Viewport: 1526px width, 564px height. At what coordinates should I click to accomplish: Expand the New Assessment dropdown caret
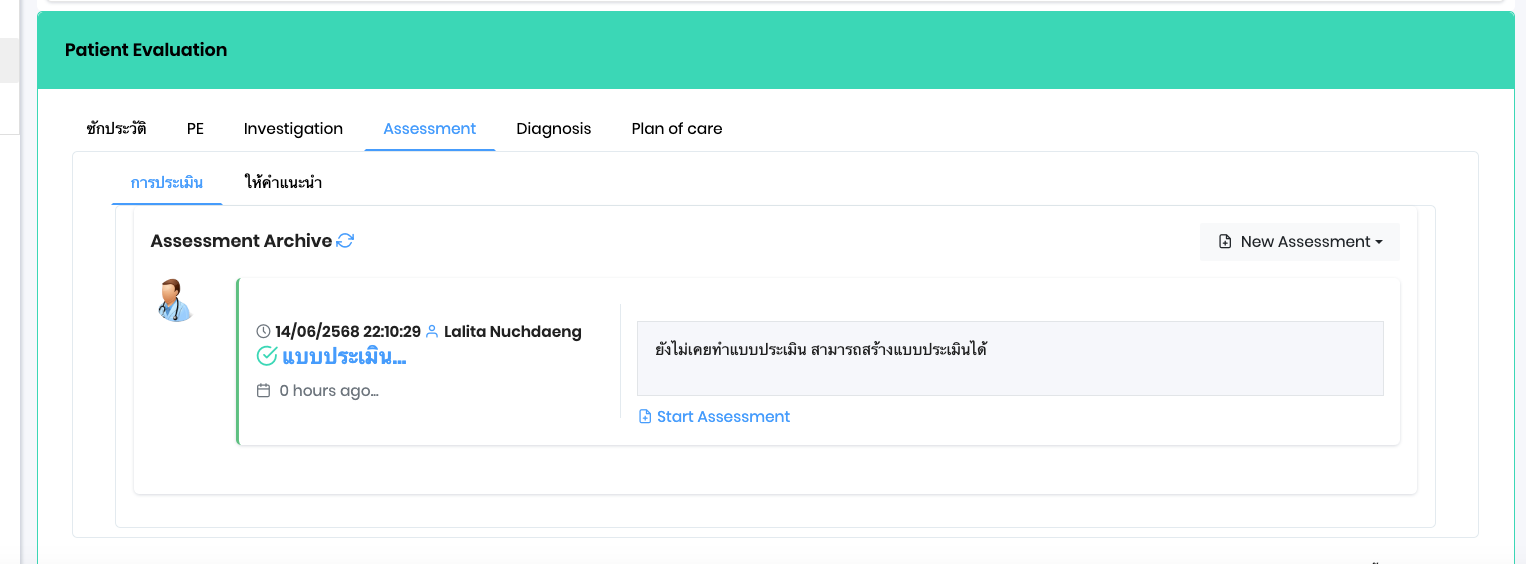(x=1379, y=242)
